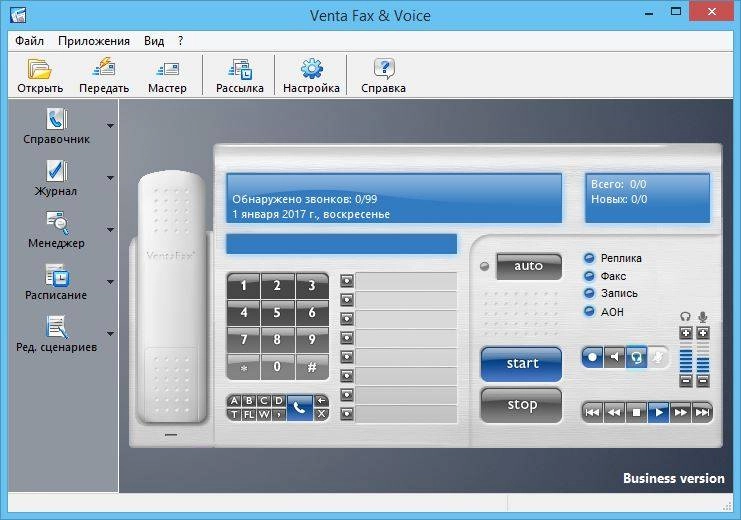Toggle the Реплика indicator
This screenshot has height=520, width=741.
pyautogui.click(x=589, y=258)
